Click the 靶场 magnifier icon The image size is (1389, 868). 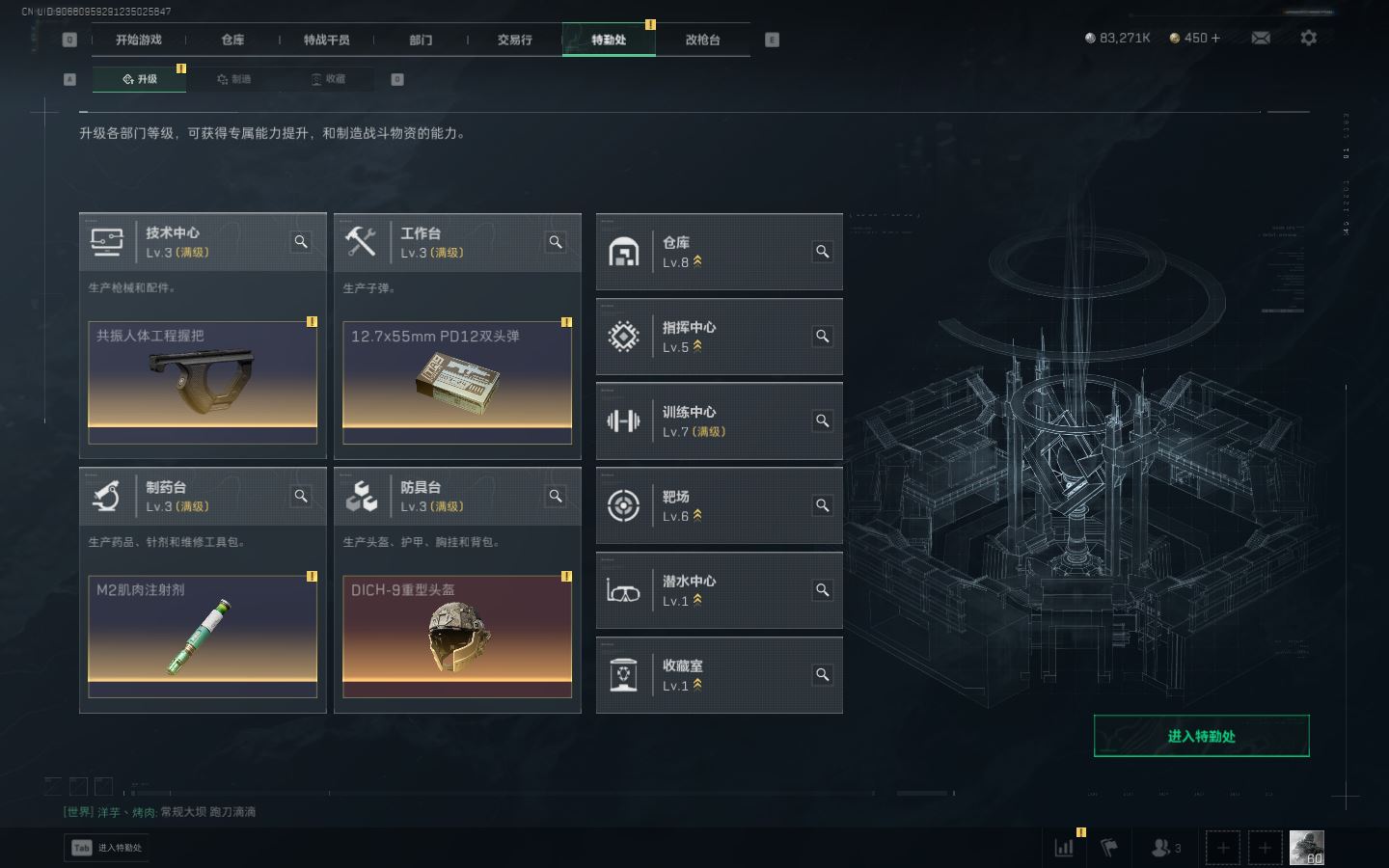click(x=823, y=505)
